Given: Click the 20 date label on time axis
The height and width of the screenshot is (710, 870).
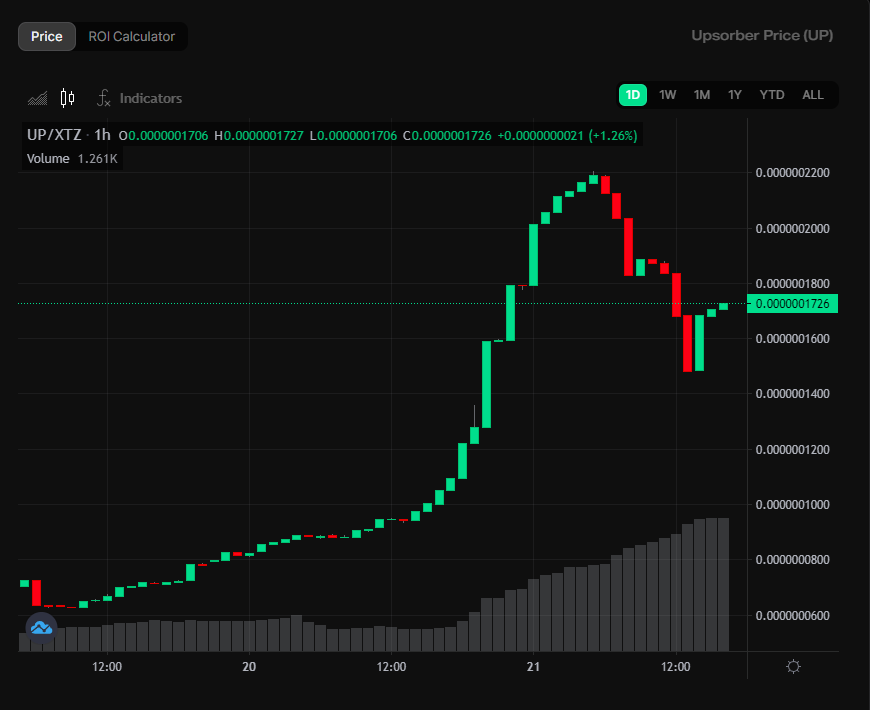Looking at the screenshot, I should 249,667.
